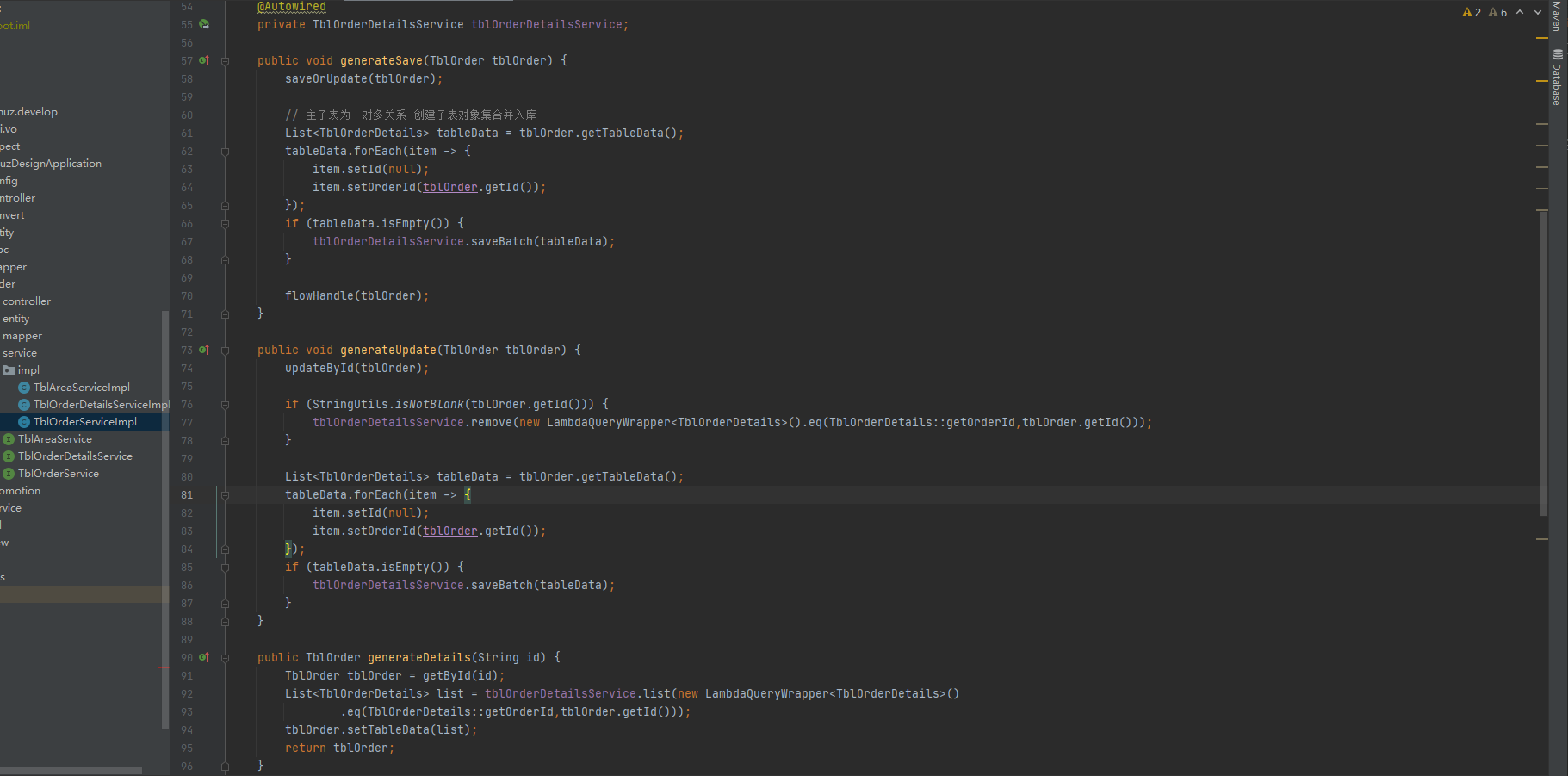Click the editor vertical scrollbar thumb
This screenshot has width=1568, height=776.
coord(1543,362)
